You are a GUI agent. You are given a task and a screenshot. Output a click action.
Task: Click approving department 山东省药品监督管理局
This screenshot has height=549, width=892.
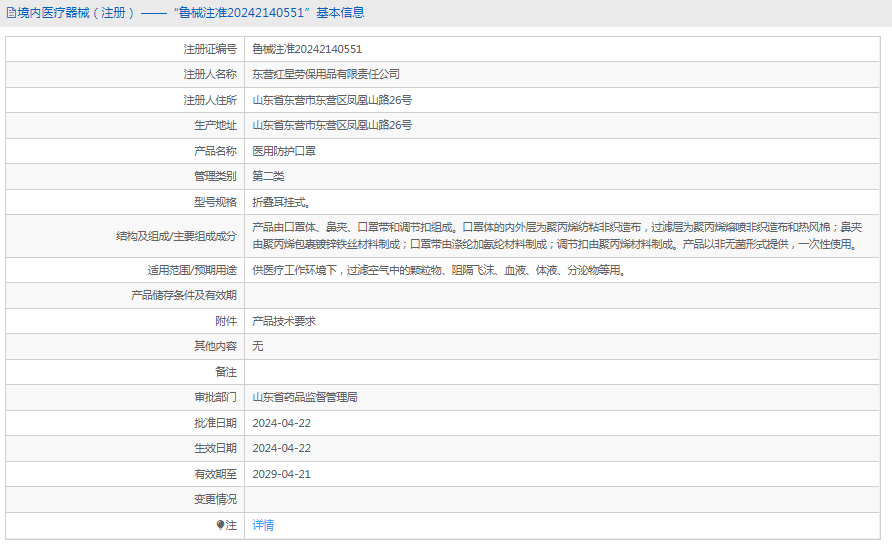pos(305,397)
